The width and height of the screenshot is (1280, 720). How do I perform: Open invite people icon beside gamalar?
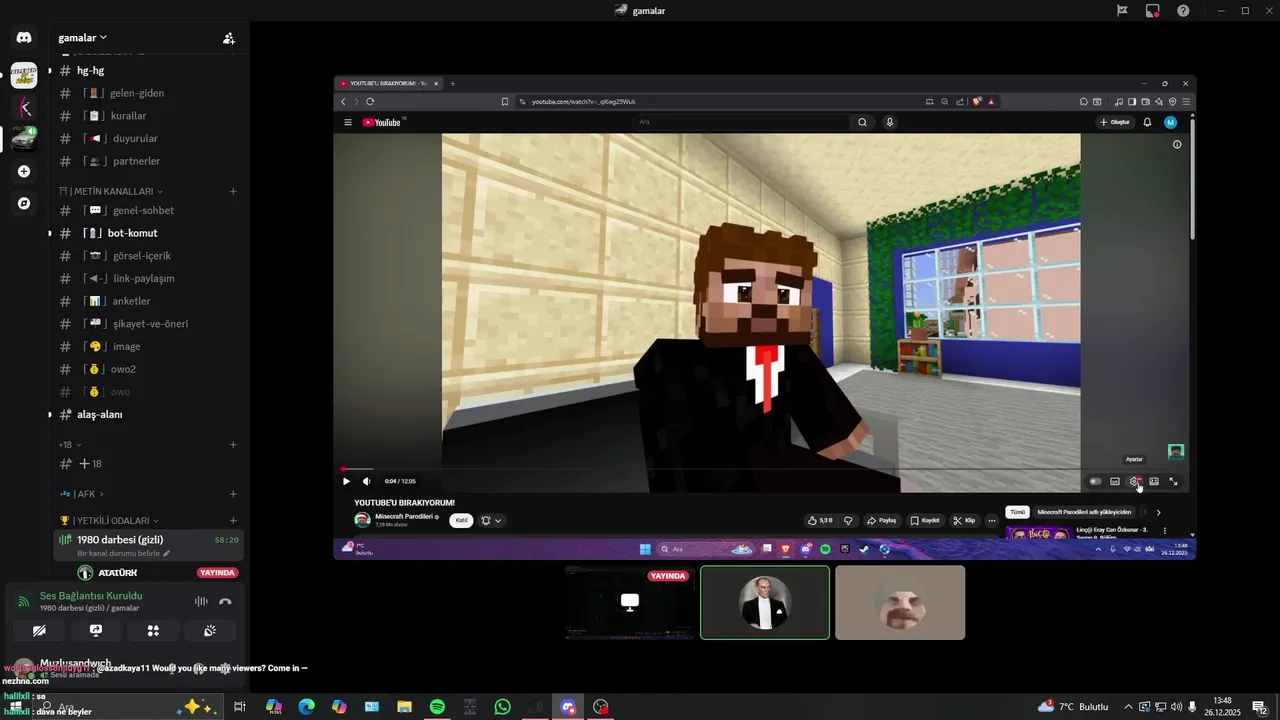(229, 38)
